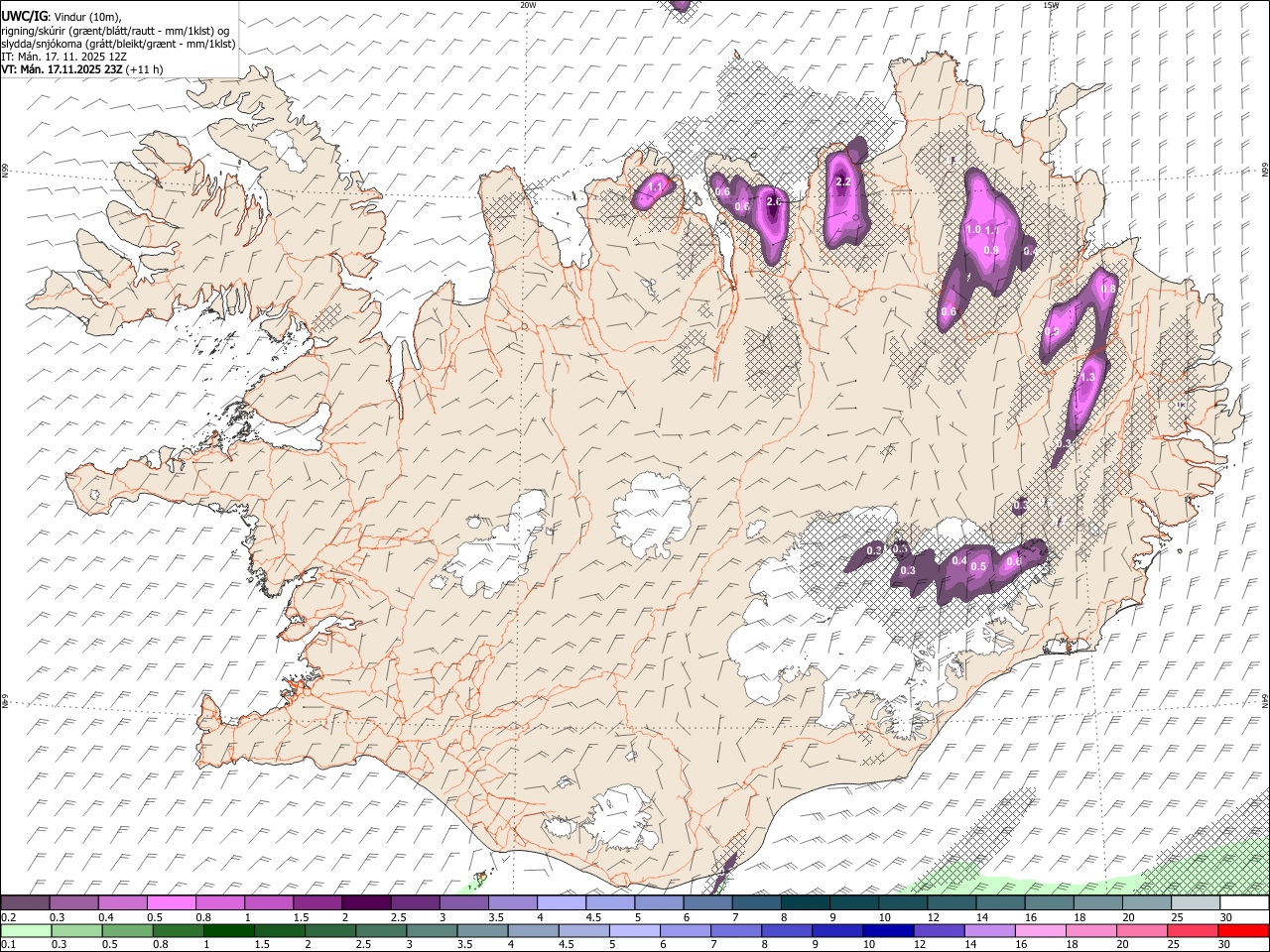Pick the light gray 25 swatch in upper legend row
This screenshot has height=952, width=1270.
point(1195,903)
